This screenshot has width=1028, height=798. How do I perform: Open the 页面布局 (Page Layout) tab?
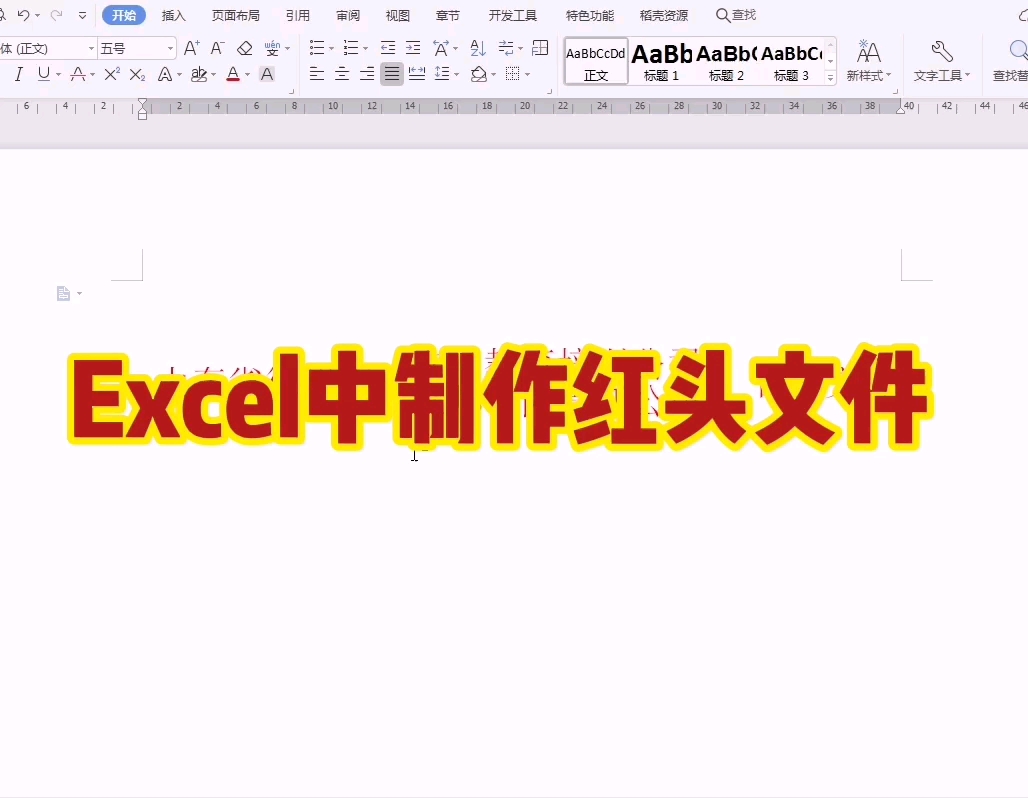pos(237,15)
